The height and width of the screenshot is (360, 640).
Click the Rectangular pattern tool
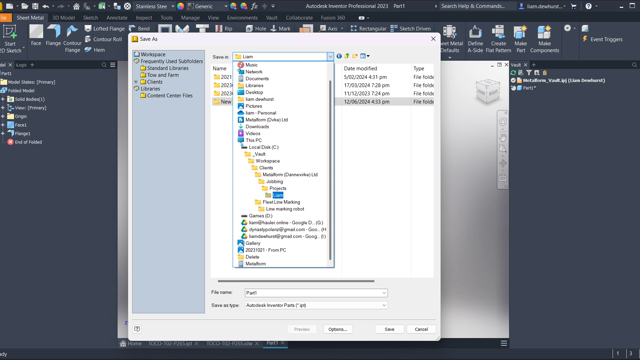pyautogui.click(x=368, y=29)
